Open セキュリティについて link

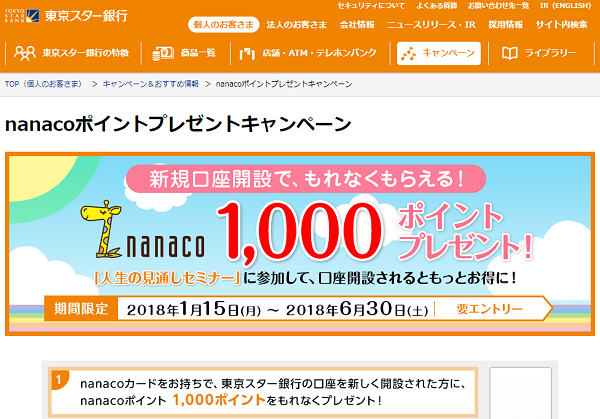coord(371,6)
